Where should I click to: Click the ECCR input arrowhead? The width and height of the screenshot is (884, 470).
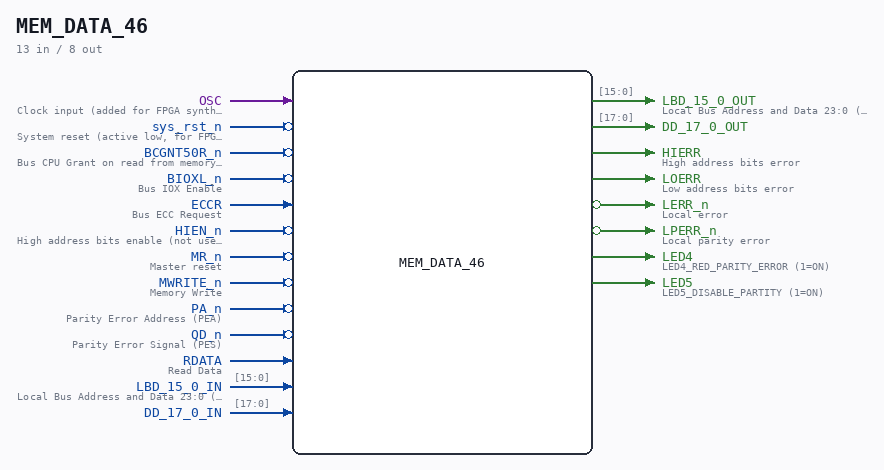(288, 205)
